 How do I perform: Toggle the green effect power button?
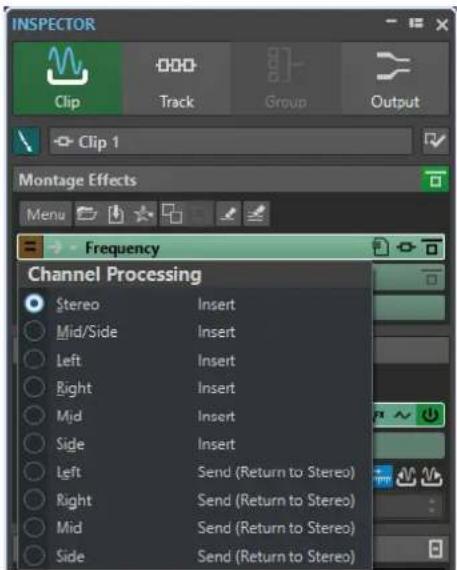tap(431, 415)
